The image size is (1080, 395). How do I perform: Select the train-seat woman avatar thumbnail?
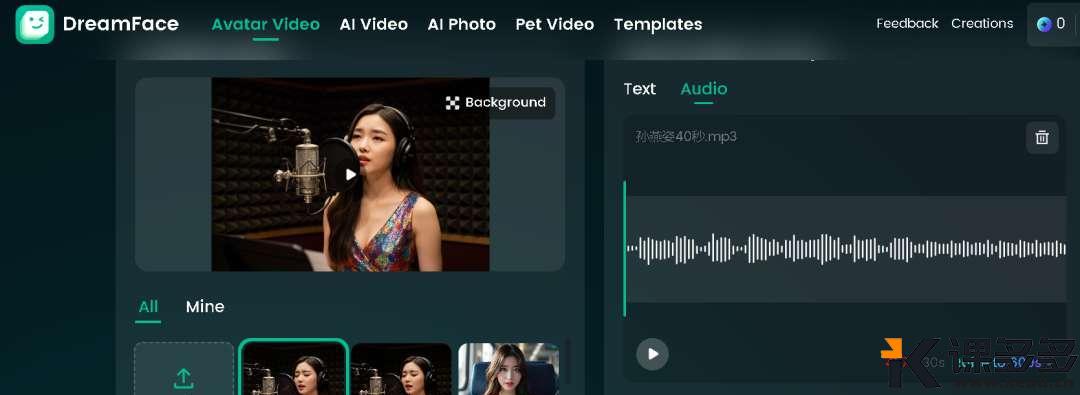[x=508, y=369]
